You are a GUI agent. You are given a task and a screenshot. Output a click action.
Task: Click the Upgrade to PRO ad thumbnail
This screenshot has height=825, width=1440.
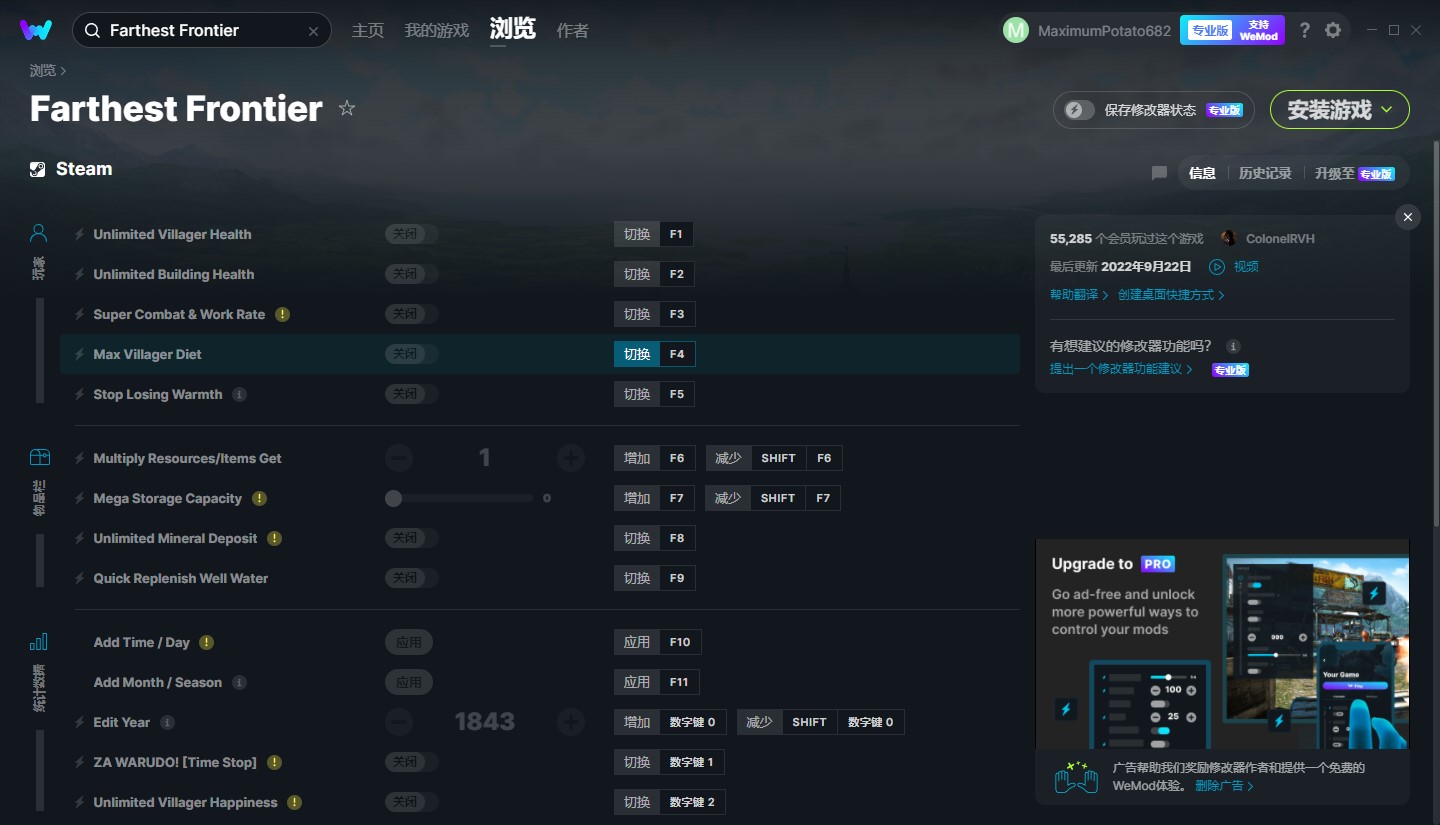tap(1222, 643)
